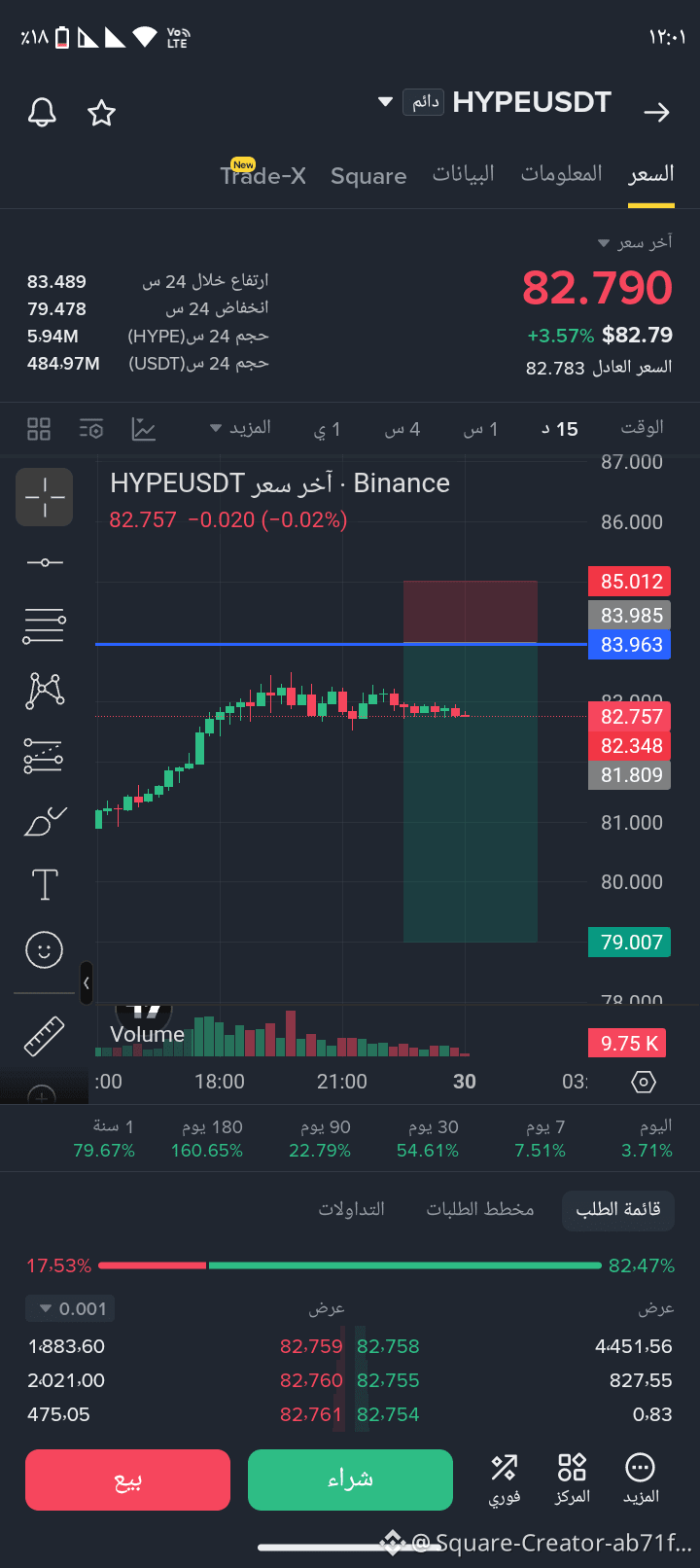Tap the price alert bell icon
700x1568 pixels.
(42, 112)
